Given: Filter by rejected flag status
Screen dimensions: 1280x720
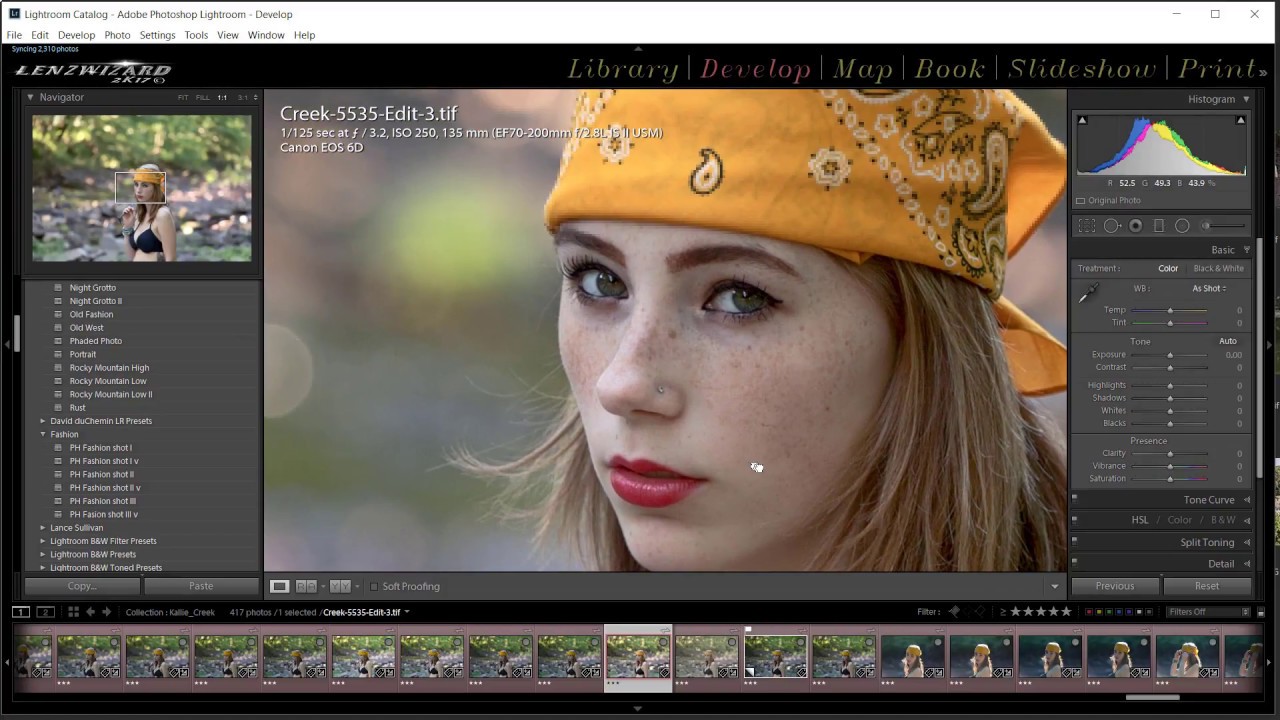Looking at the screenshot, I should [x=981, y=612].
